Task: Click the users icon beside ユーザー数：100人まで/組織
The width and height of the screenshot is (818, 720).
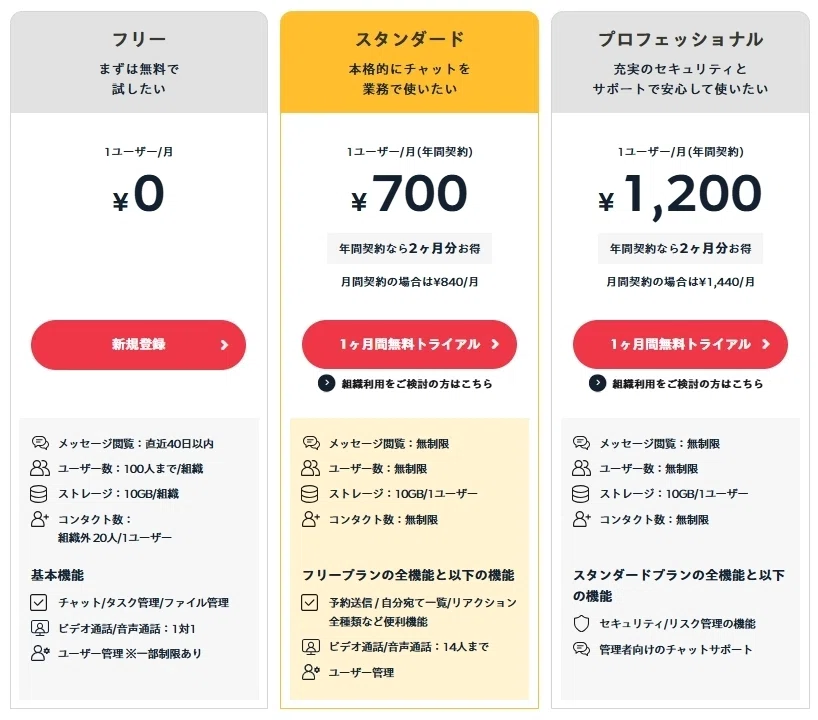Action: (40, 468)
